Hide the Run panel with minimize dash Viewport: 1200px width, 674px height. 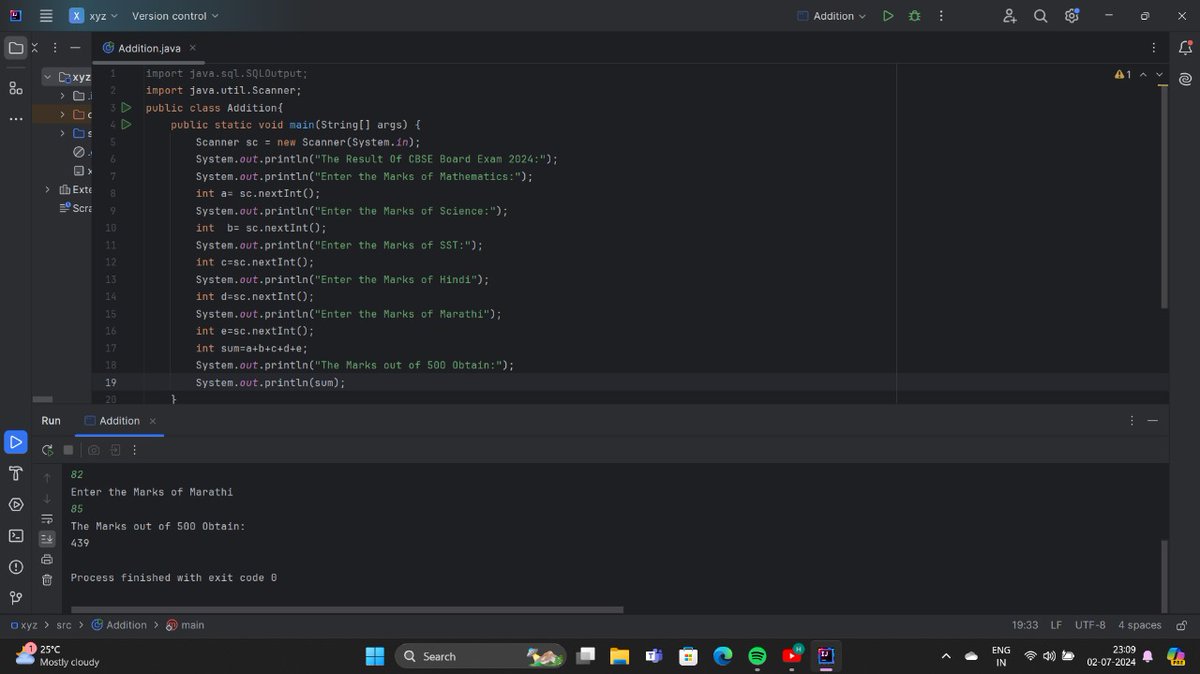pos(1153,421)
